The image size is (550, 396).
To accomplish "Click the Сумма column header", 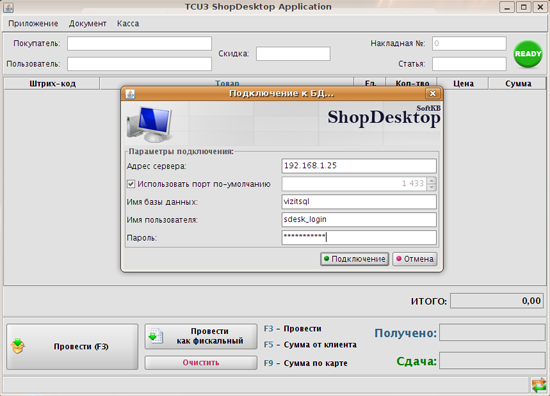I will click(518, 83).
